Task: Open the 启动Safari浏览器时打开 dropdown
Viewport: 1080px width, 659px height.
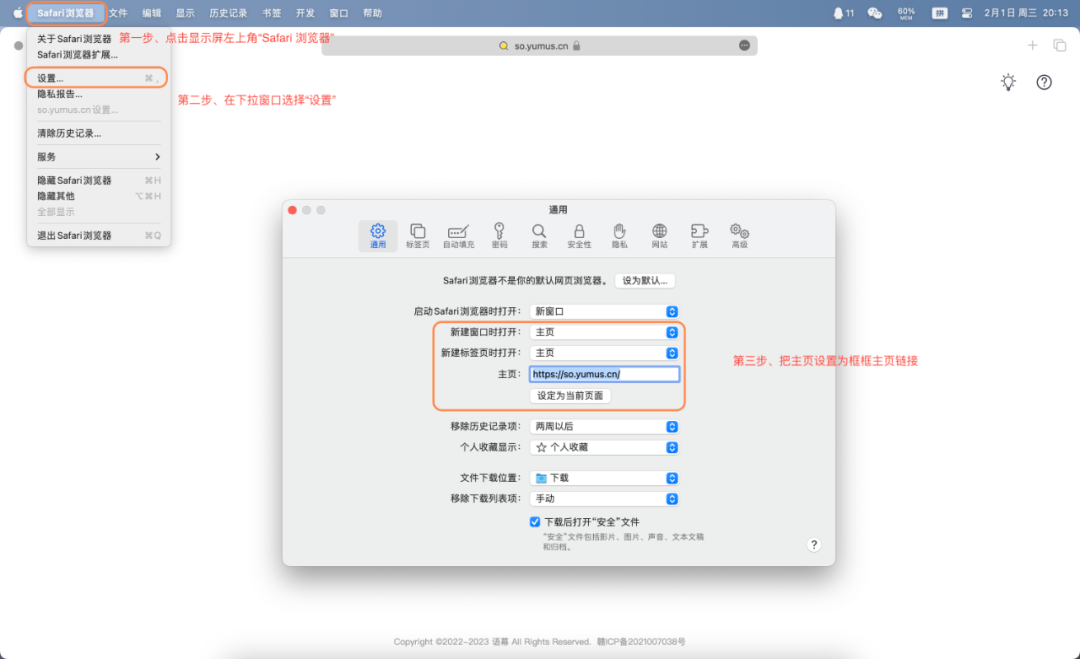Action: tap(604, 311)
